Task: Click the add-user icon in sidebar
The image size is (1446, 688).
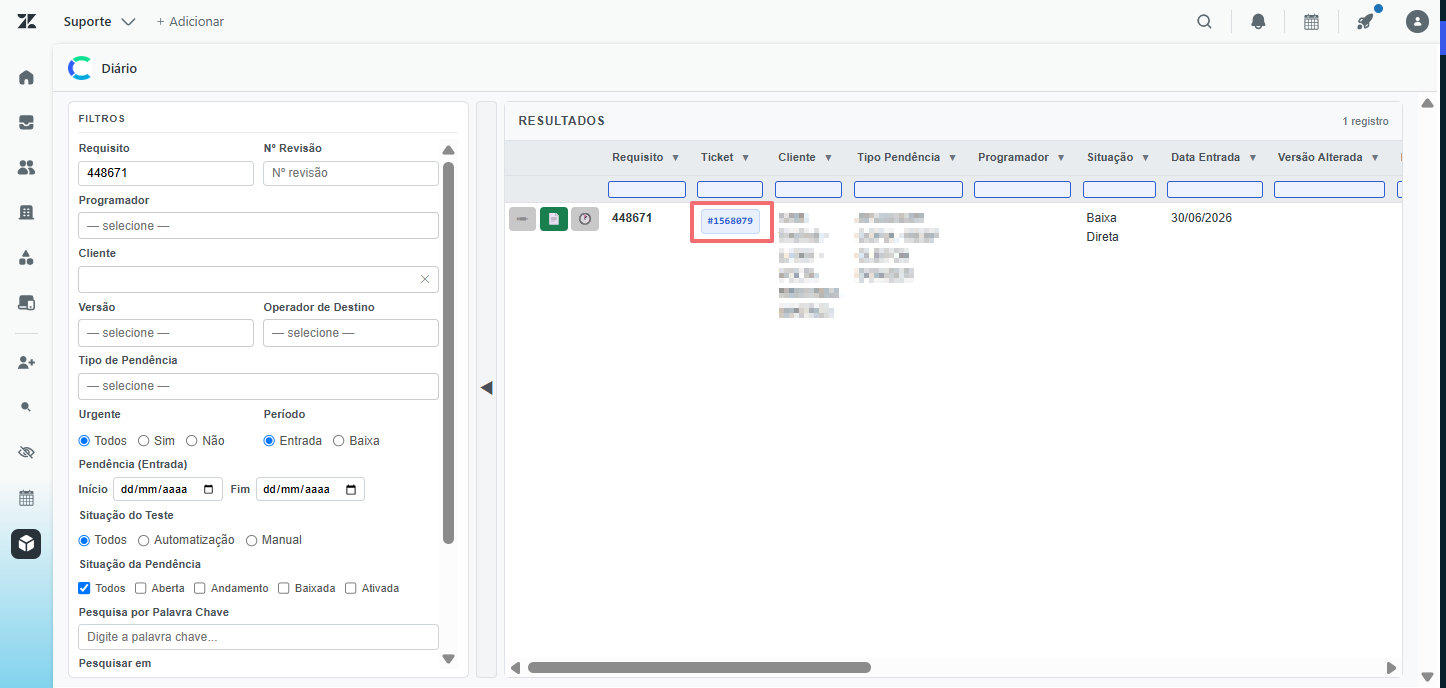Action: click(x=26, y=362)
